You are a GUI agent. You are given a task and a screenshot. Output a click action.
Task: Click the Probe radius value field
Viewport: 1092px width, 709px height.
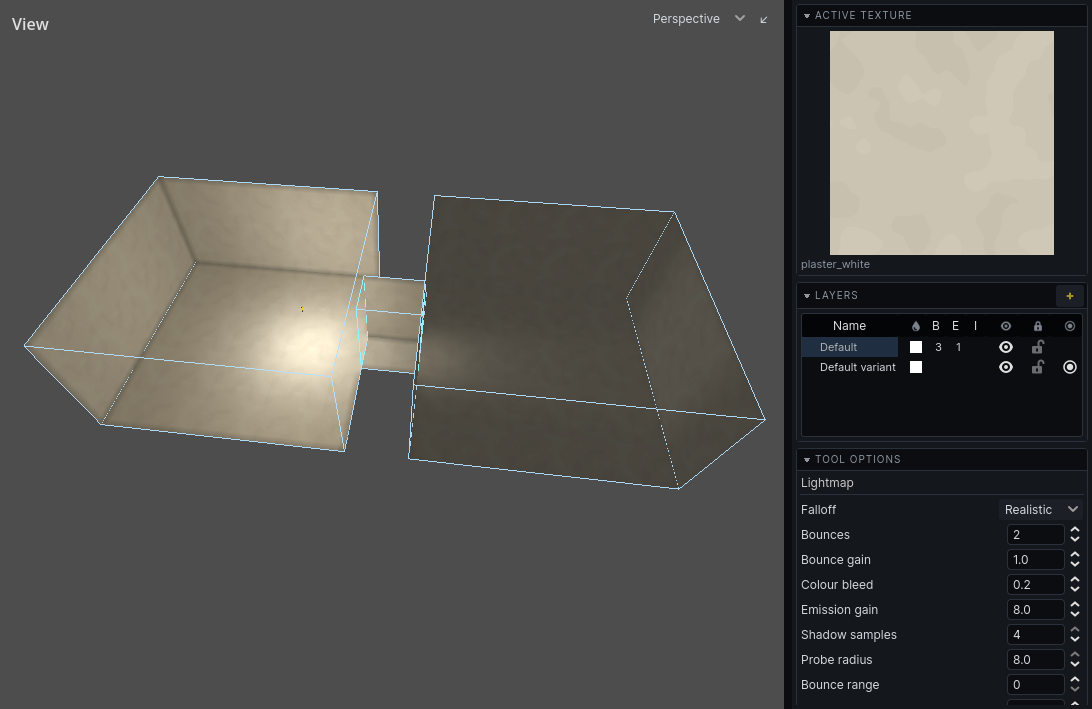[x=1036, y=660]
